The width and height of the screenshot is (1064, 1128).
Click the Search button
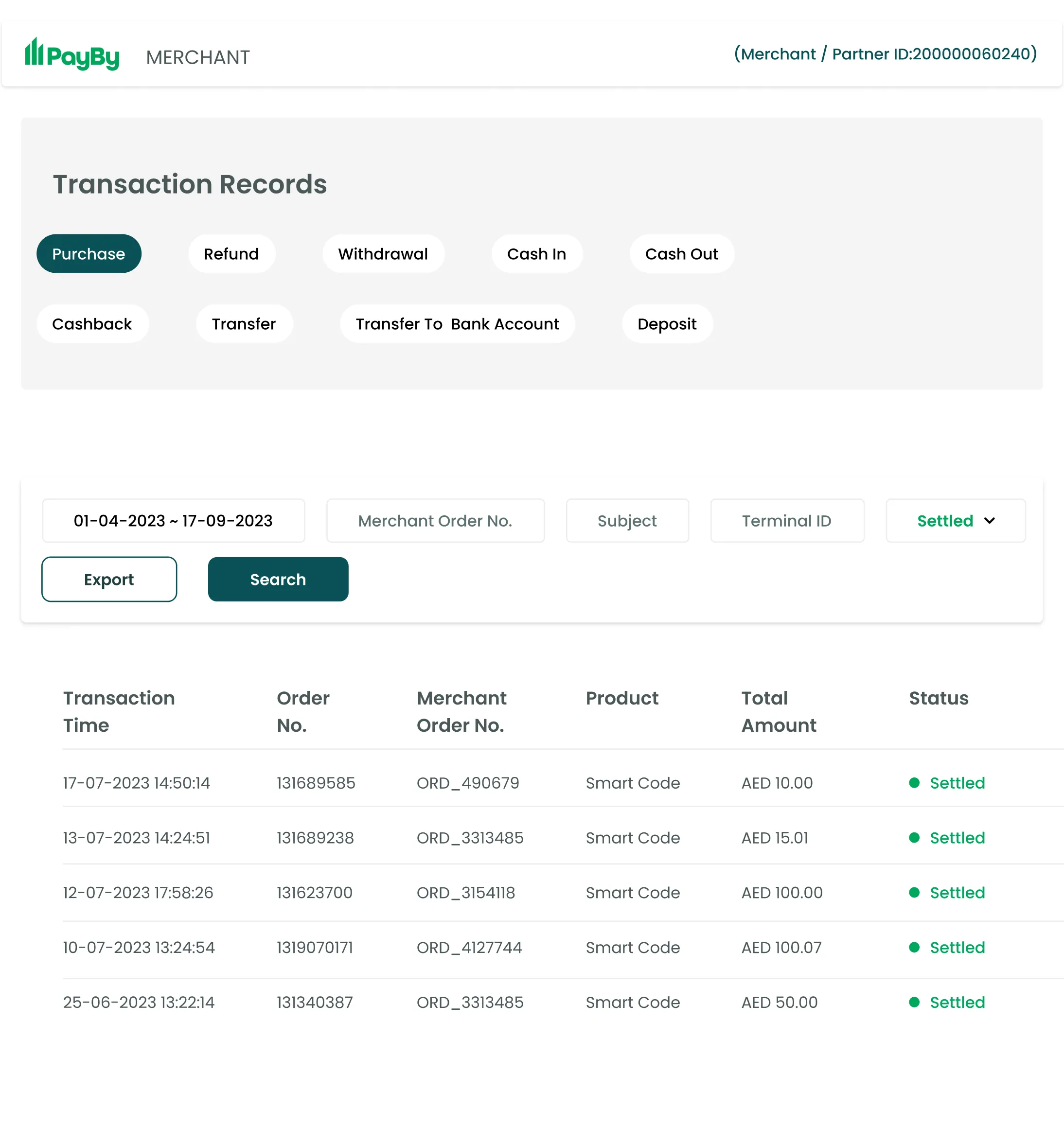tap(278, 580)
